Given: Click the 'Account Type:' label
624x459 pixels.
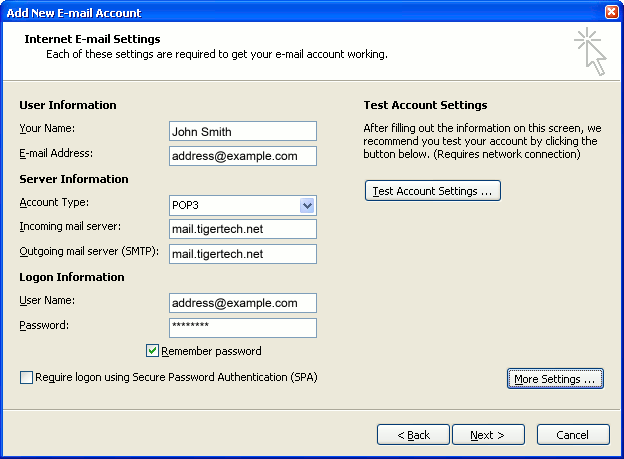Looking at the screenshot, I should pos(53,203).
